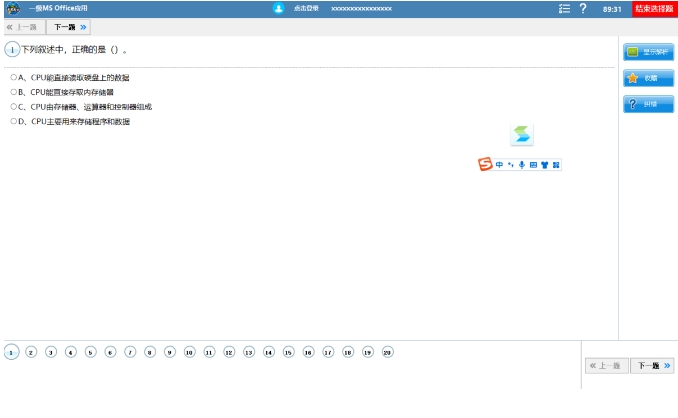Click the user avatar icon
The image size is (678, 418).
(x=278, y=8)
